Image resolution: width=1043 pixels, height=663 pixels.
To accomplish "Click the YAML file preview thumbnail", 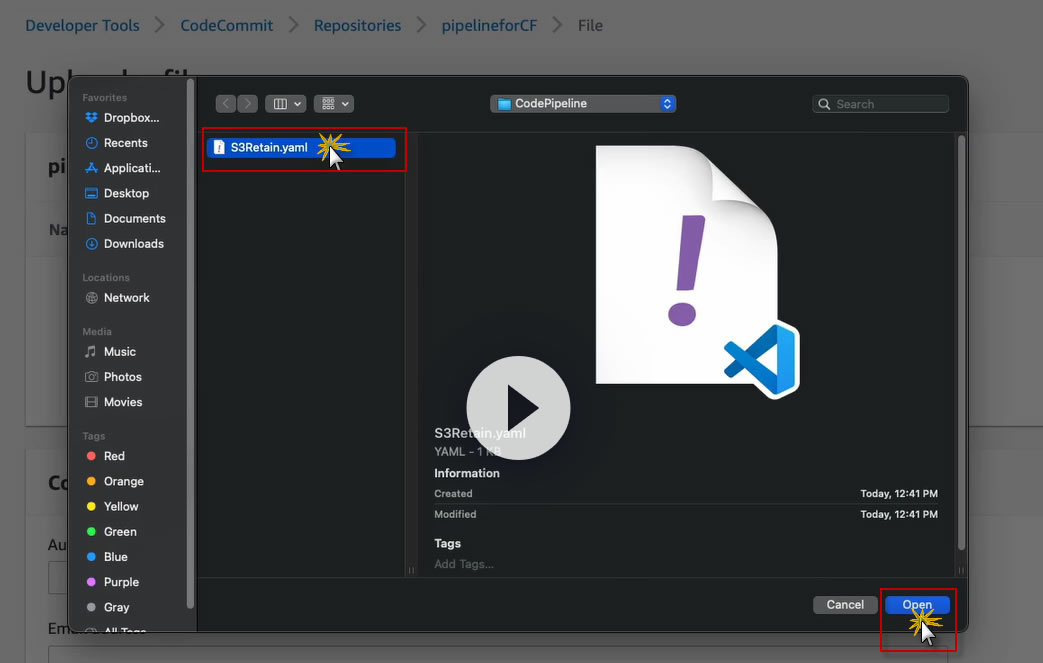I will point(697,271).
